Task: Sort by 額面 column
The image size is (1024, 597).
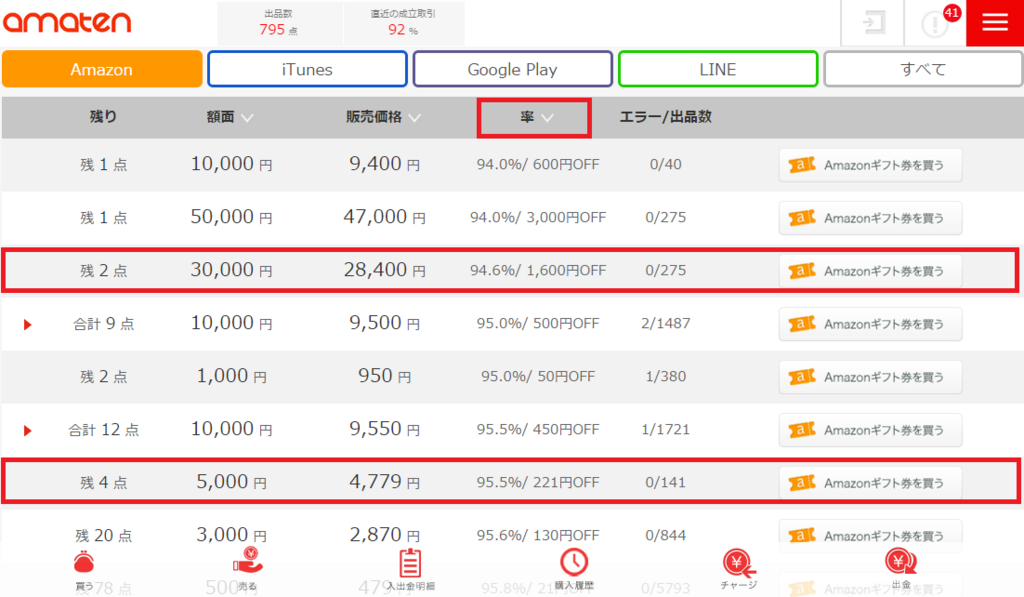Action: 230,117
